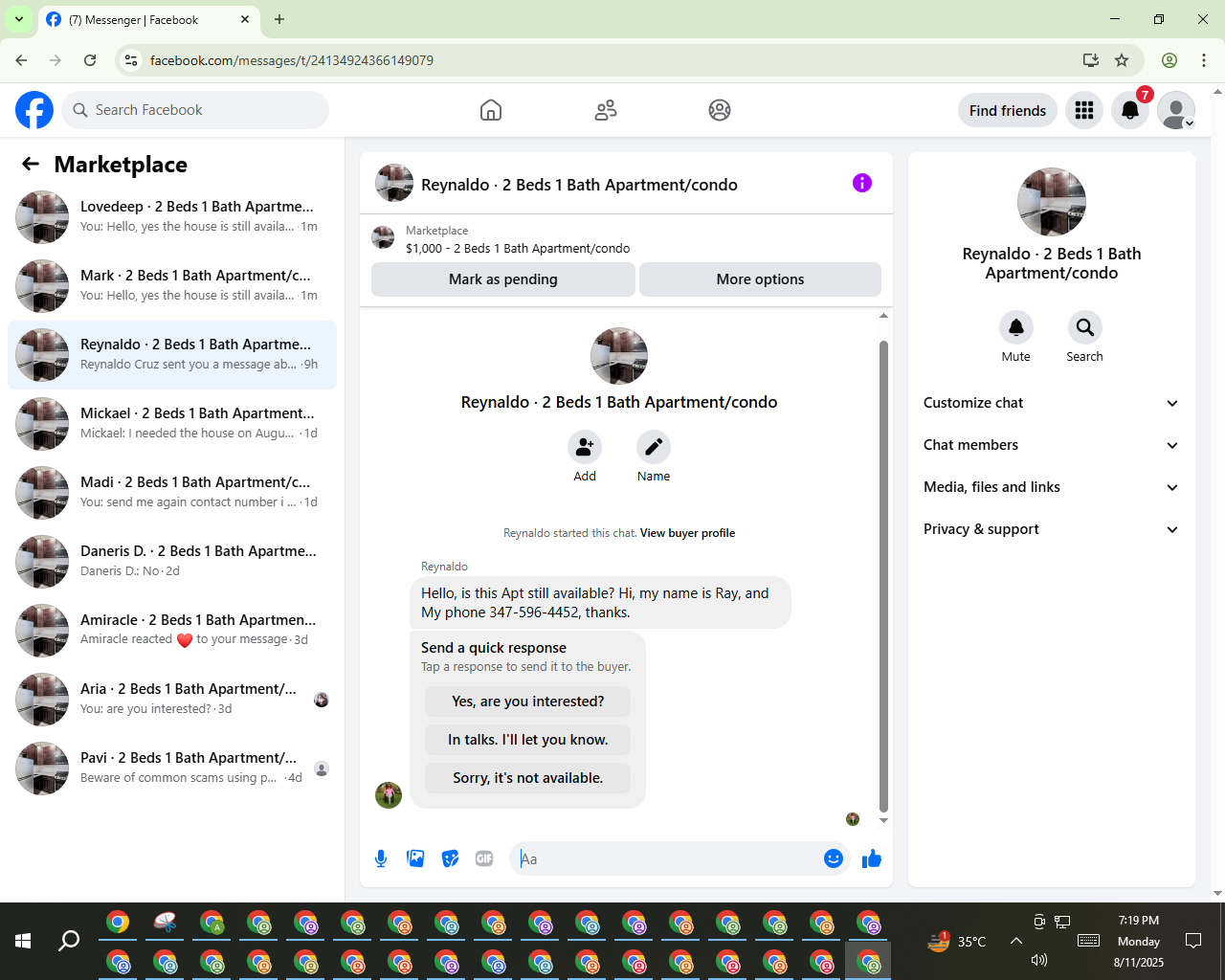1225x980 pixels.
Task: Send a thumbs up like
Action: [872, 858]
